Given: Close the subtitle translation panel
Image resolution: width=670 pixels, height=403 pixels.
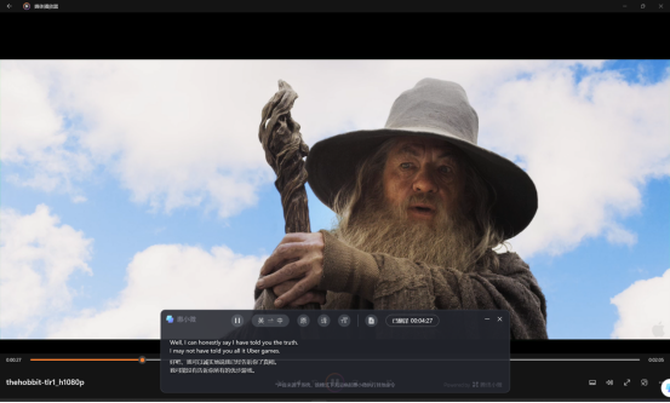Looking at the screenshot, I should click(500, 319).
